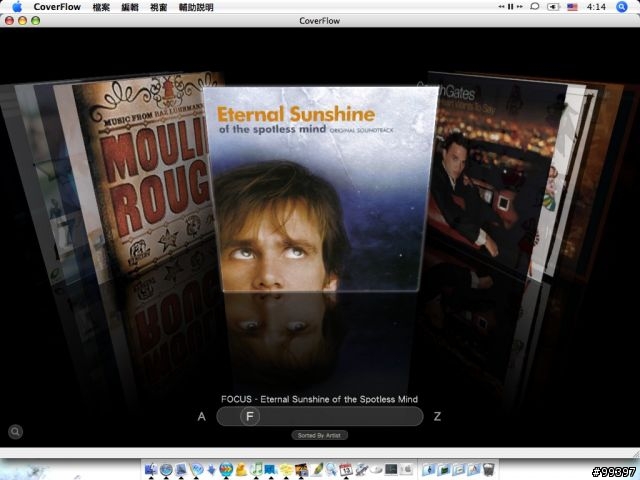Zoom the CoverFlow window with green button

36,20
